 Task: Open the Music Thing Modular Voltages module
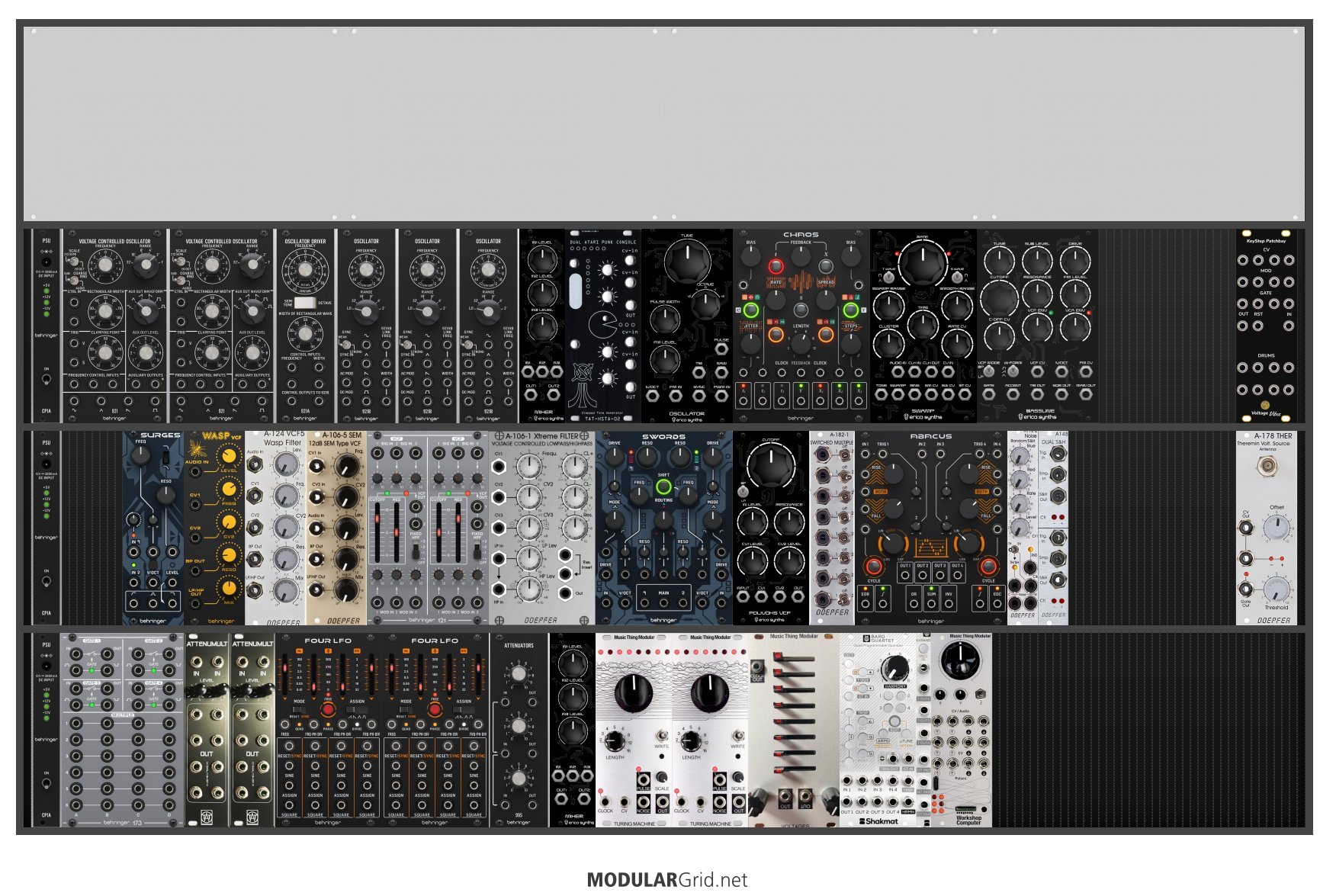[794, 731]
